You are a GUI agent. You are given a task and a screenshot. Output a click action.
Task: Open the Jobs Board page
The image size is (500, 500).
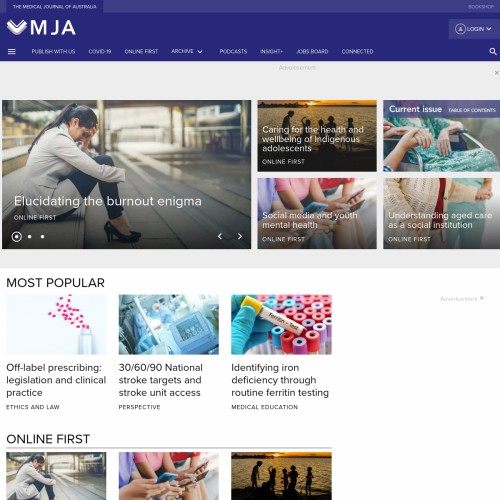pyautogui.click(x=312, y=52)
